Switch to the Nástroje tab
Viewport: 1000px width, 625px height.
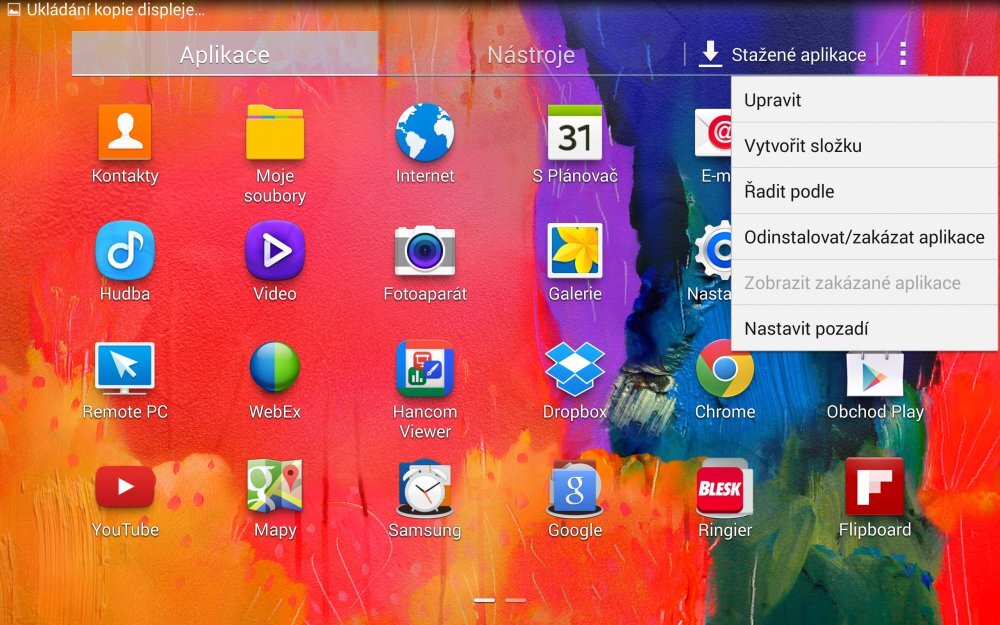tap(528, 55)
